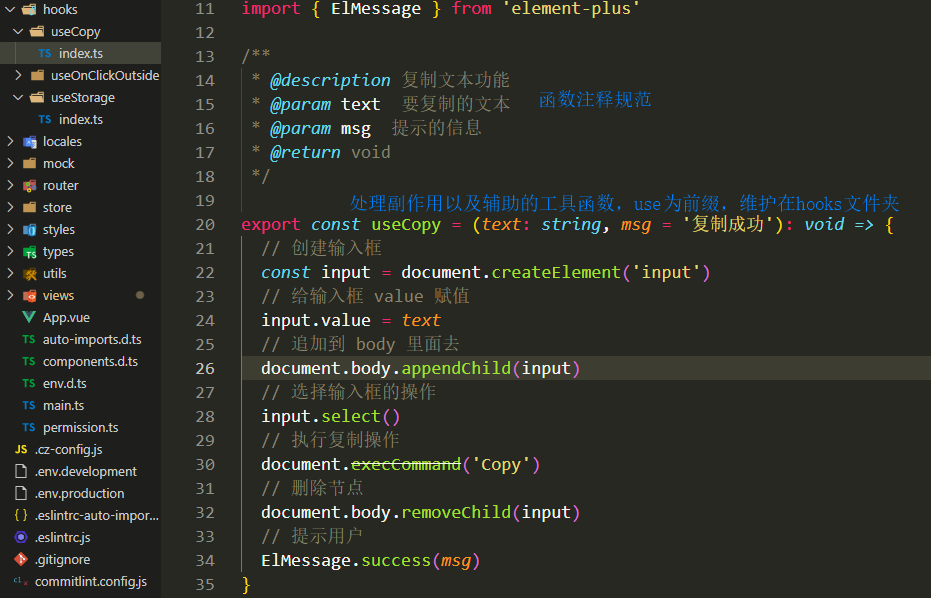Open auto-imports.d.ts in the explorer

point(92,340)
